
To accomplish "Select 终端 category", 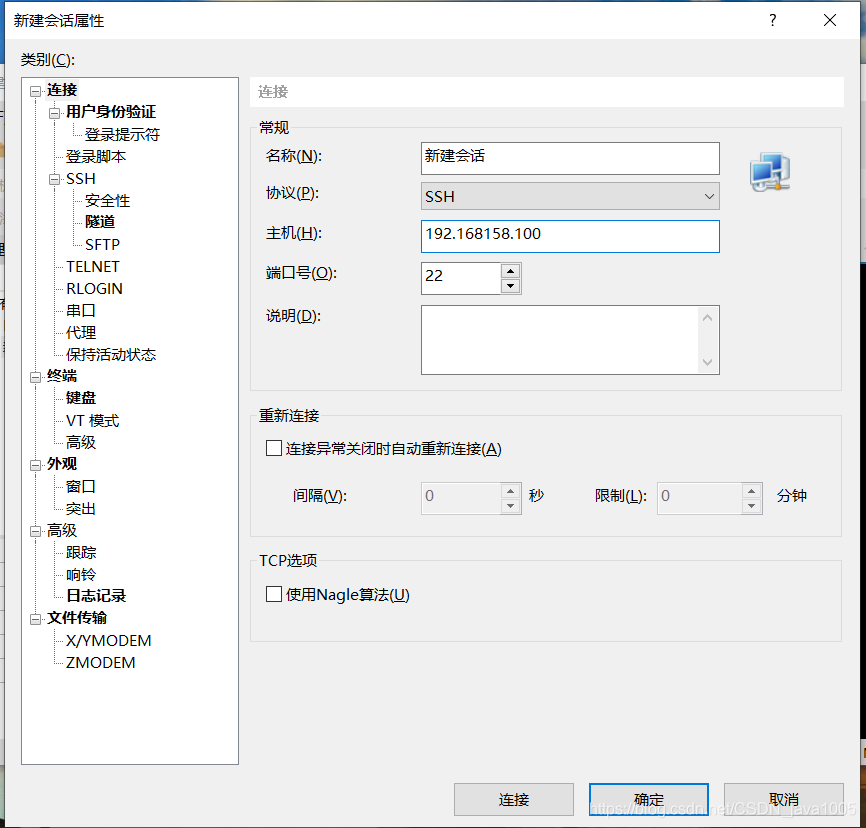I will 62,376.
